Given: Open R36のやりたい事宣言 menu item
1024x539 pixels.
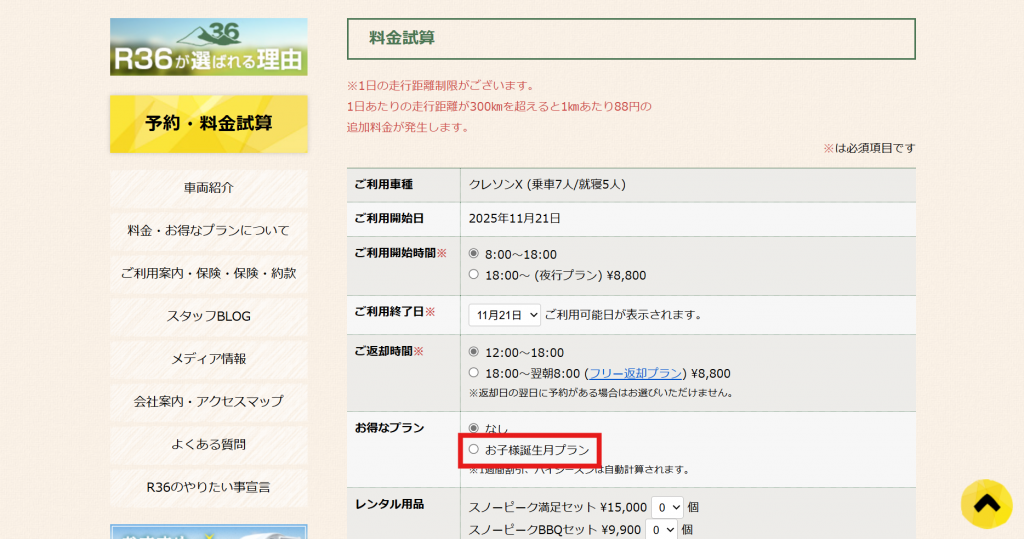Looking at the screenshot, I should (209, 487).
